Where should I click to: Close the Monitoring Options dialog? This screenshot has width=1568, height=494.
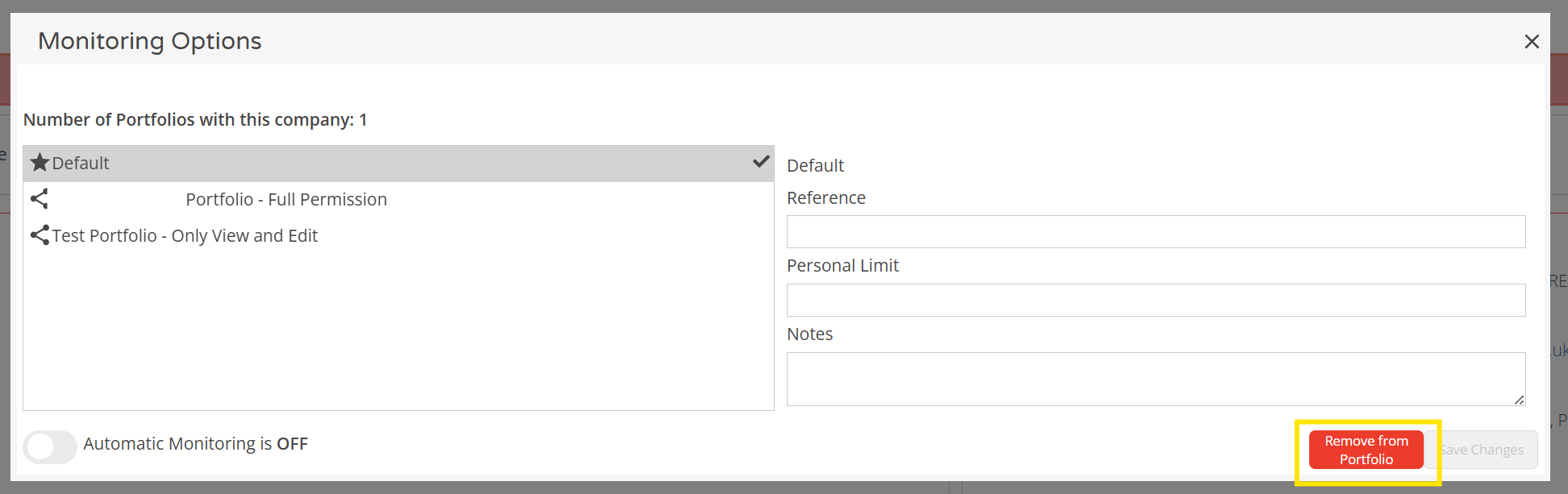coord(1532,41)
